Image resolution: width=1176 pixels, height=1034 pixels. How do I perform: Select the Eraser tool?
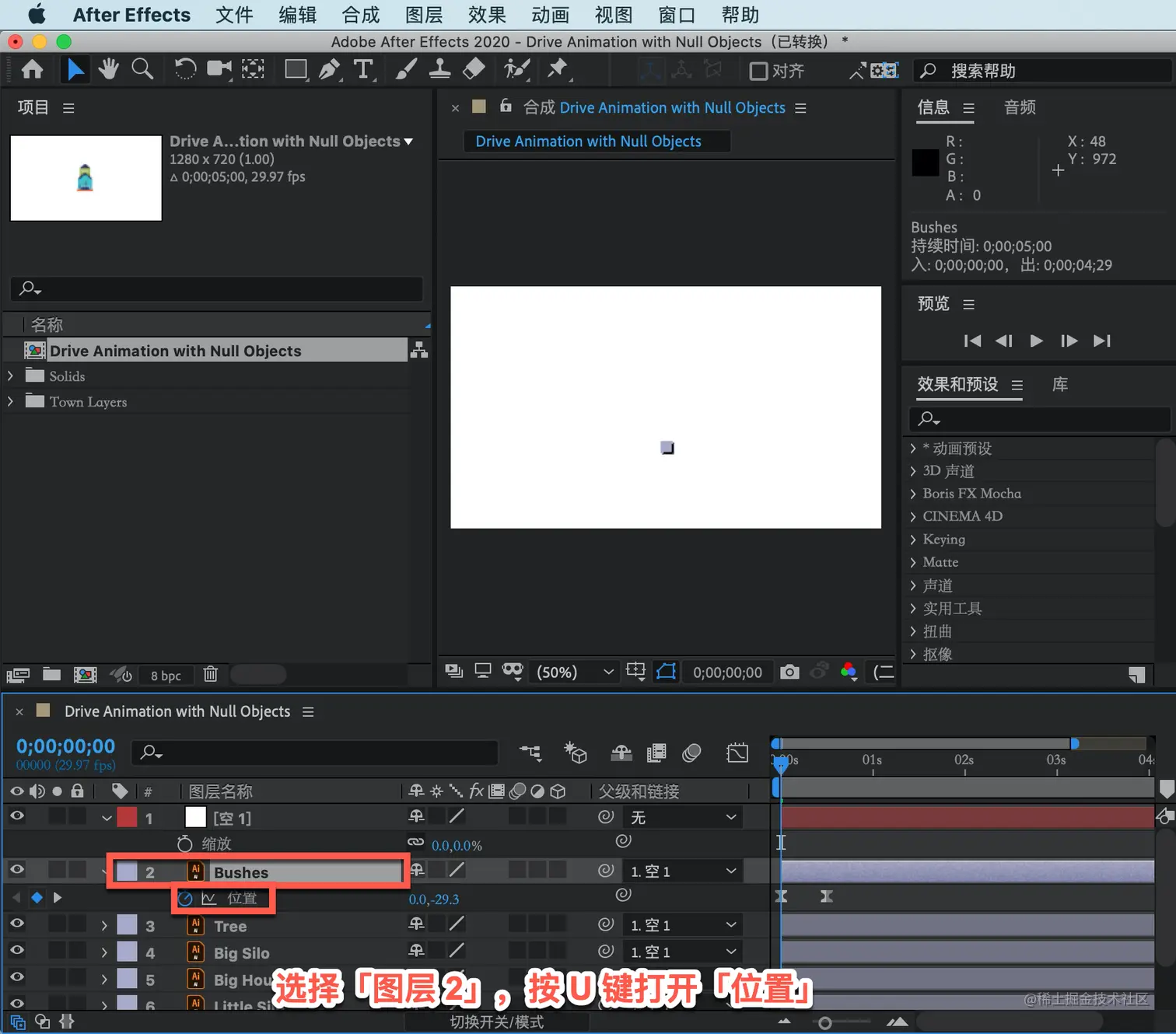click(x=474, y=69)
